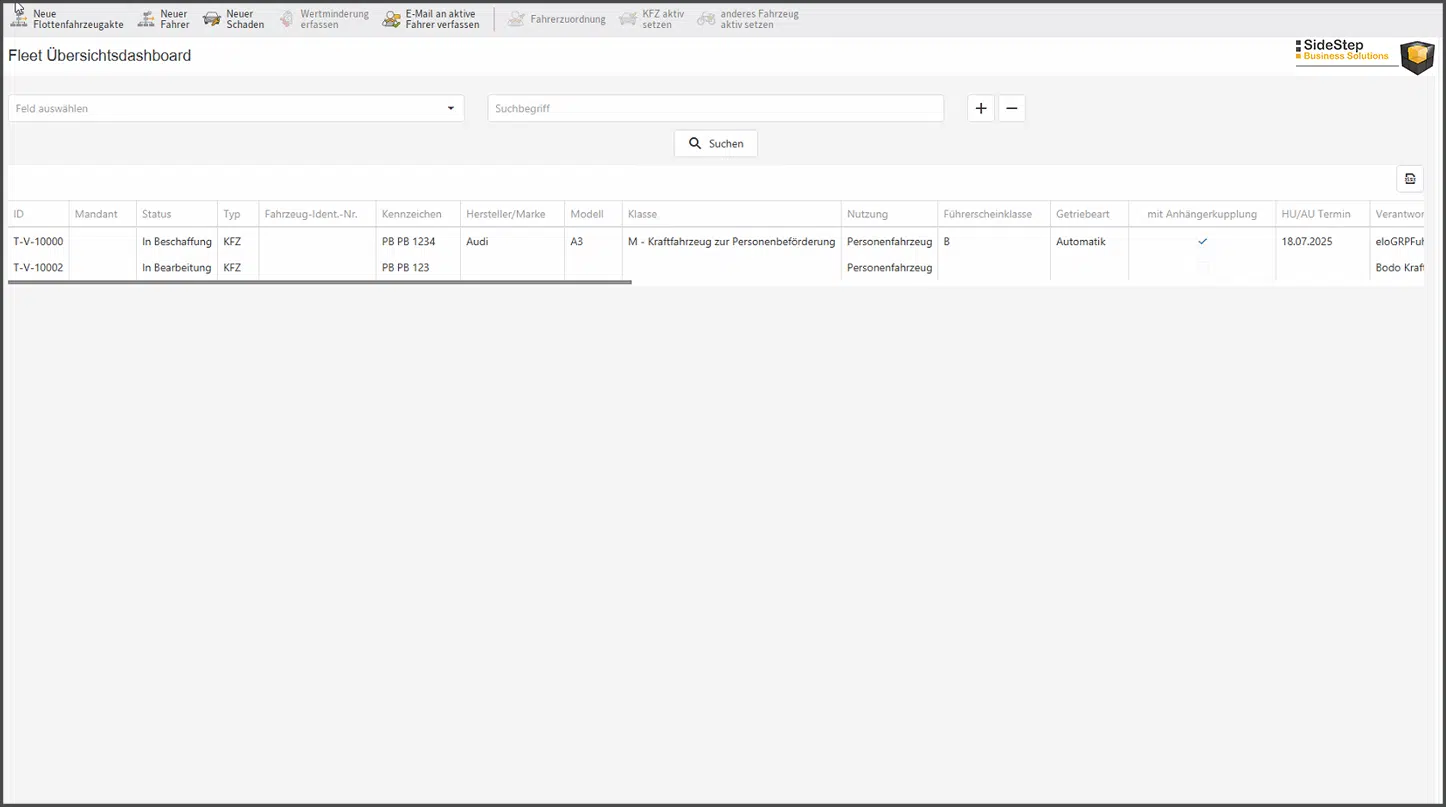Toggle Anhängerkupplung checkbox for T-V-10002
The height and width of the screenshot is (807, 1446).
(1203, 268)
